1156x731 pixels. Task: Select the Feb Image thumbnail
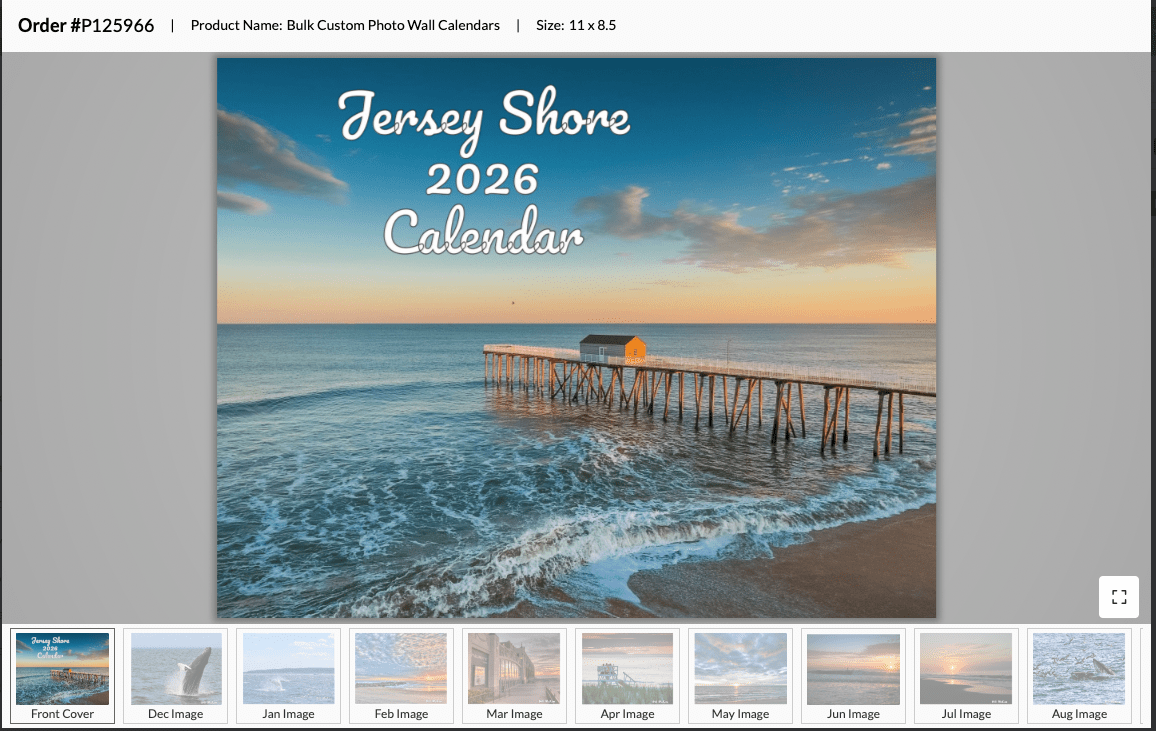401,668
